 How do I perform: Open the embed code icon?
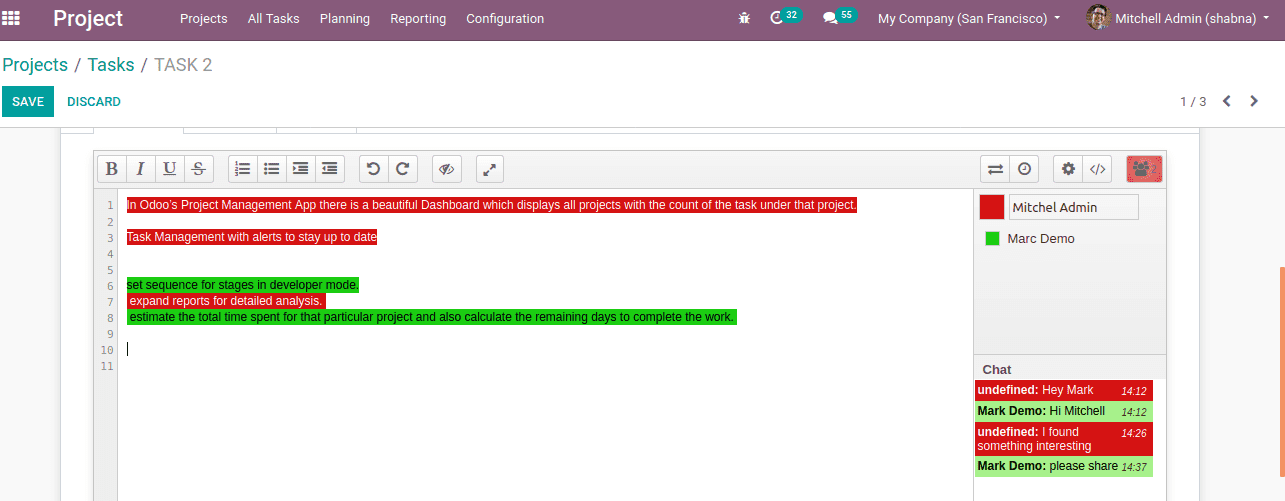[1097, 169]
